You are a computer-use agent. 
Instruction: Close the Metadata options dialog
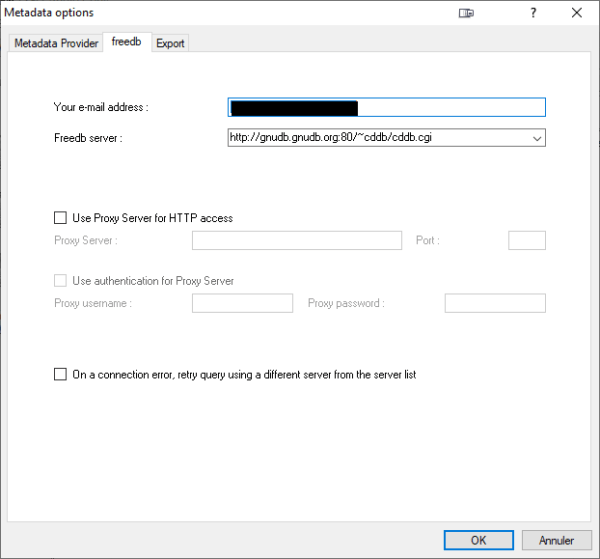click(x=577, y=13)
